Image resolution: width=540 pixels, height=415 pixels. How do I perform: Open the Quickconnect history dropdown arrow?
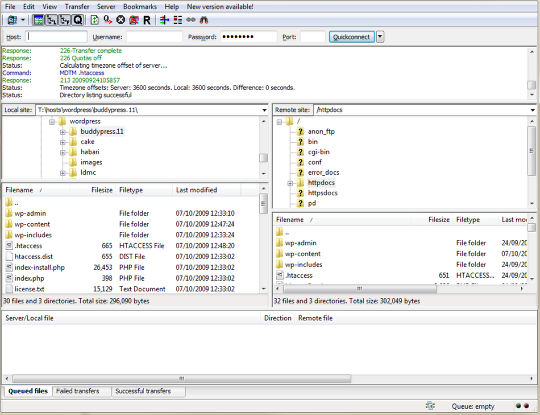pyautogui.click(x=380, y=37)
